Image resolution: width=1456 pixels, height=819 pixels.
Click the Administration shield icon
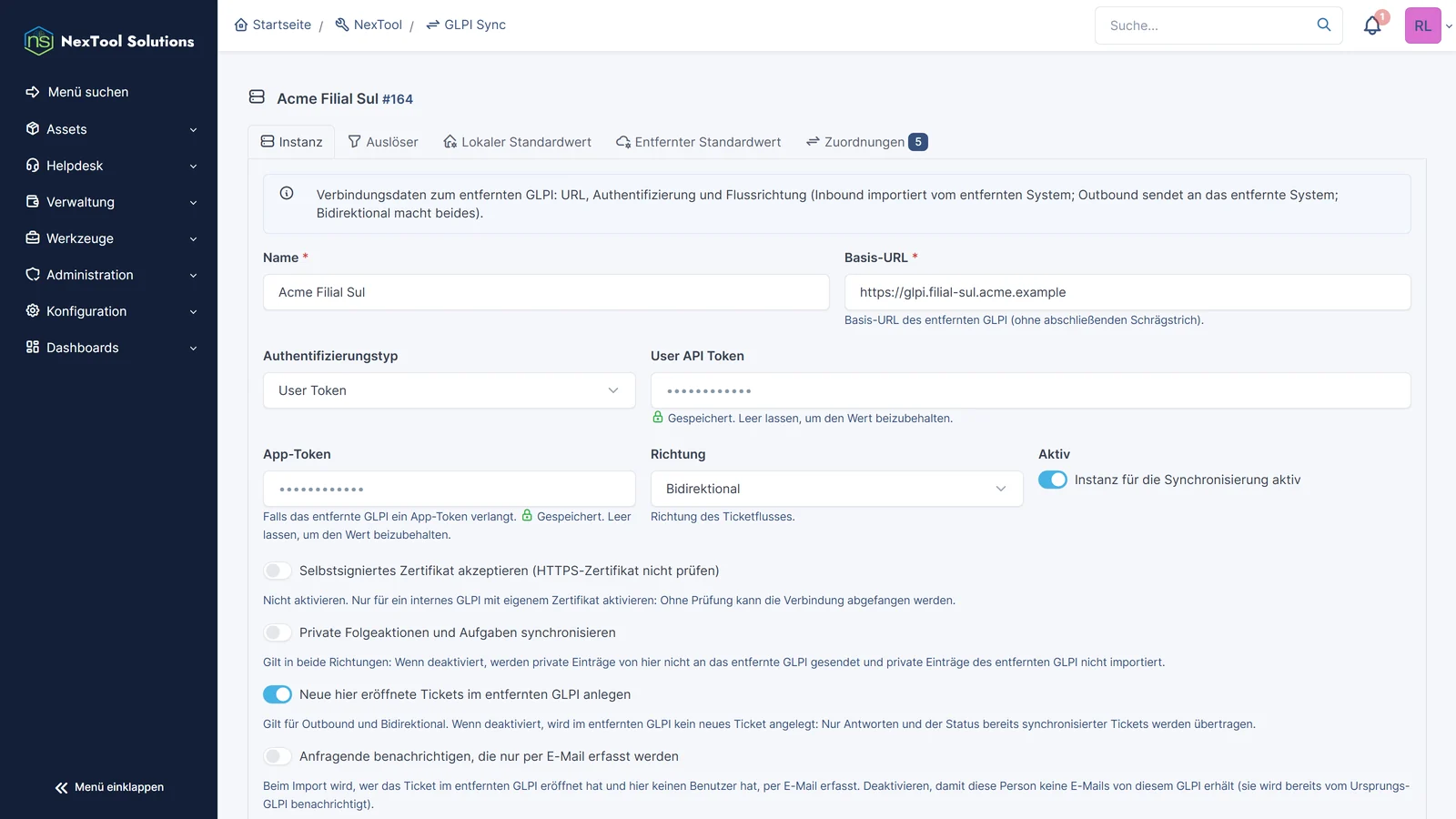coord(33,274)
